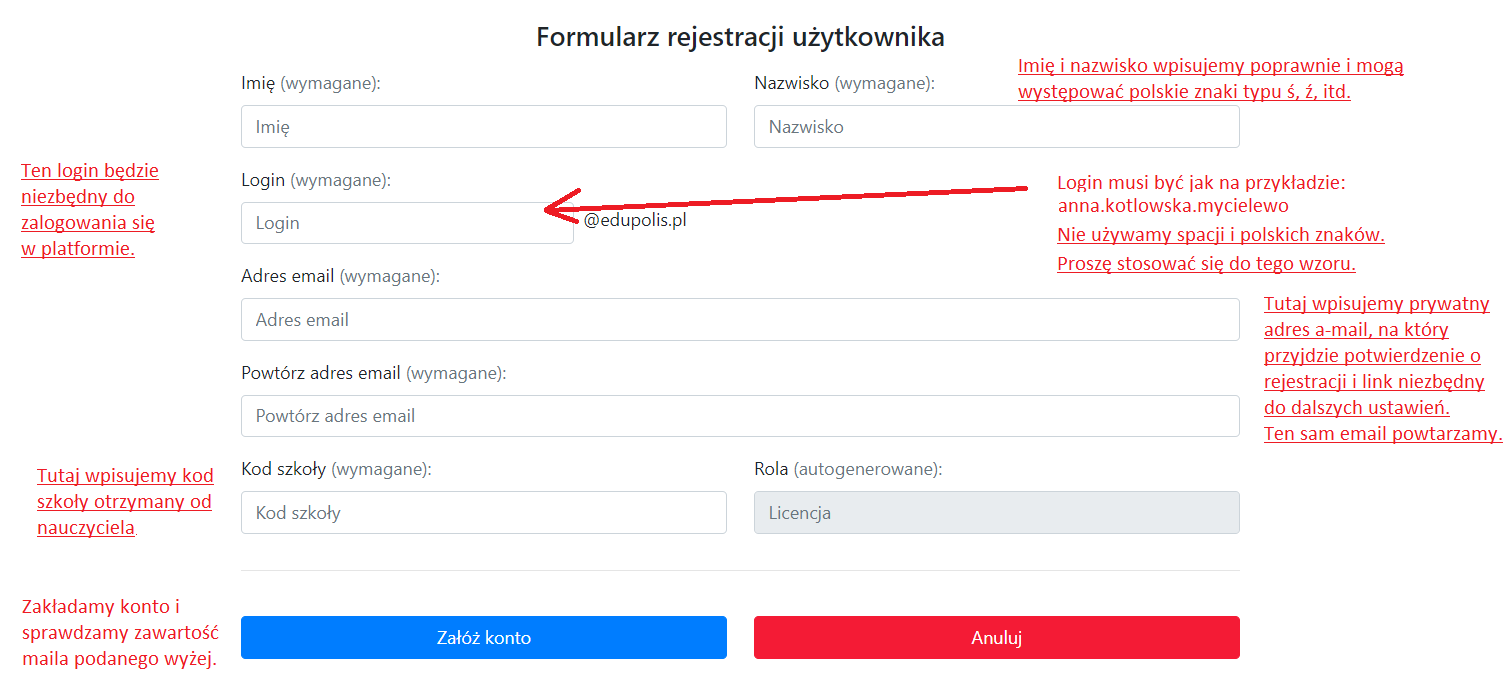Submit the form with Załóż konto

click(x=484, y=637)
